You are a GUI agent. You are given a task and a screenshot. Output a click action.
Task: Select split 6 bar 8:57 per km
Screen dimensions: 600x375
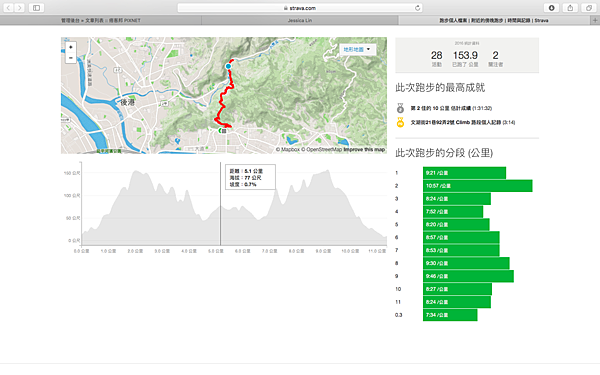point(461,237)
